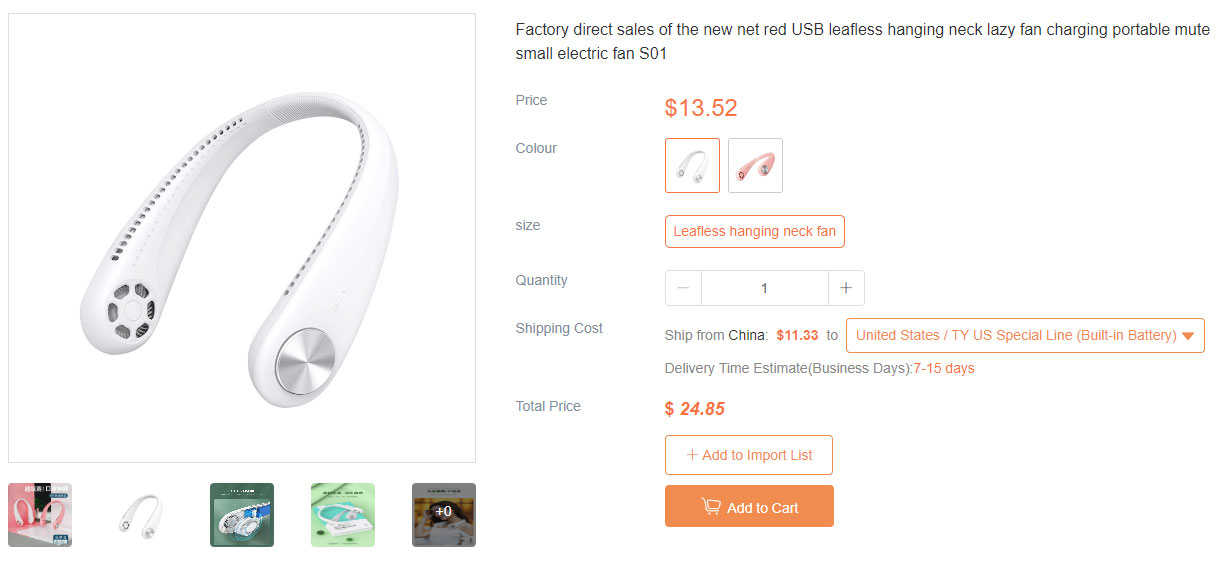This screenshot has height=564, width=1226.
Task: Click the quantity number input field
Action: point(764,288)
